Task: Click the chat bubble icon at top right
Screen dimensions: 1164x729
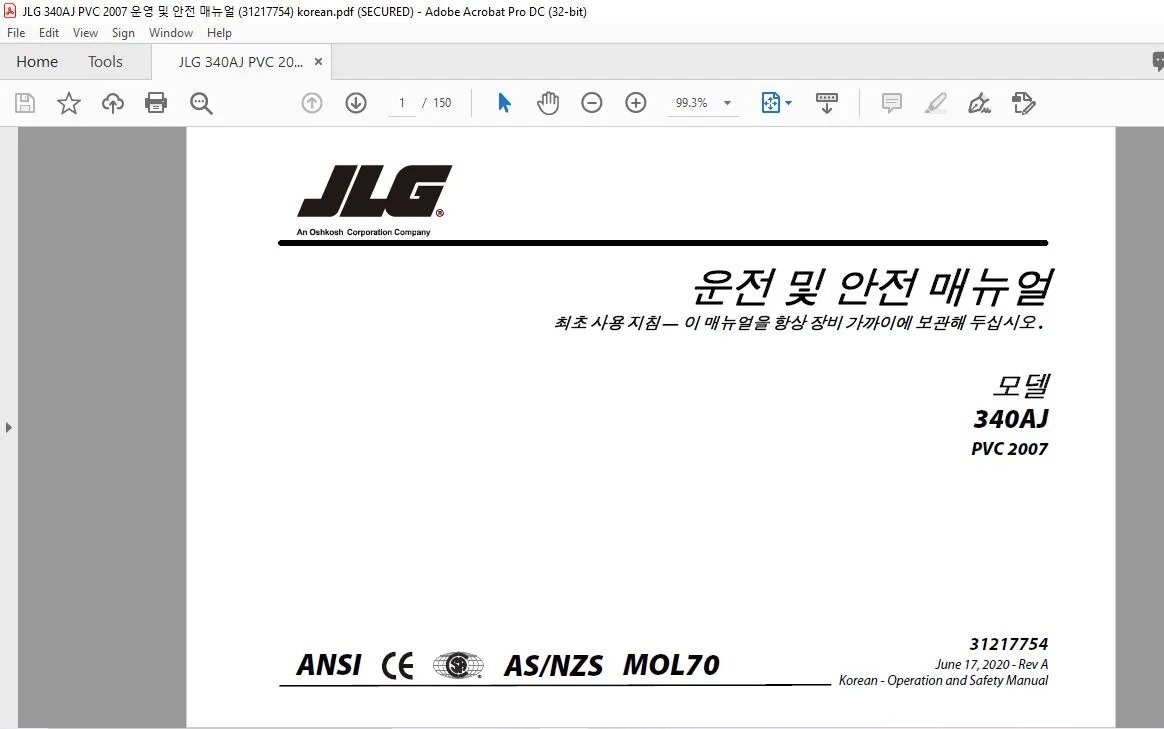Action: [1158, 62]
